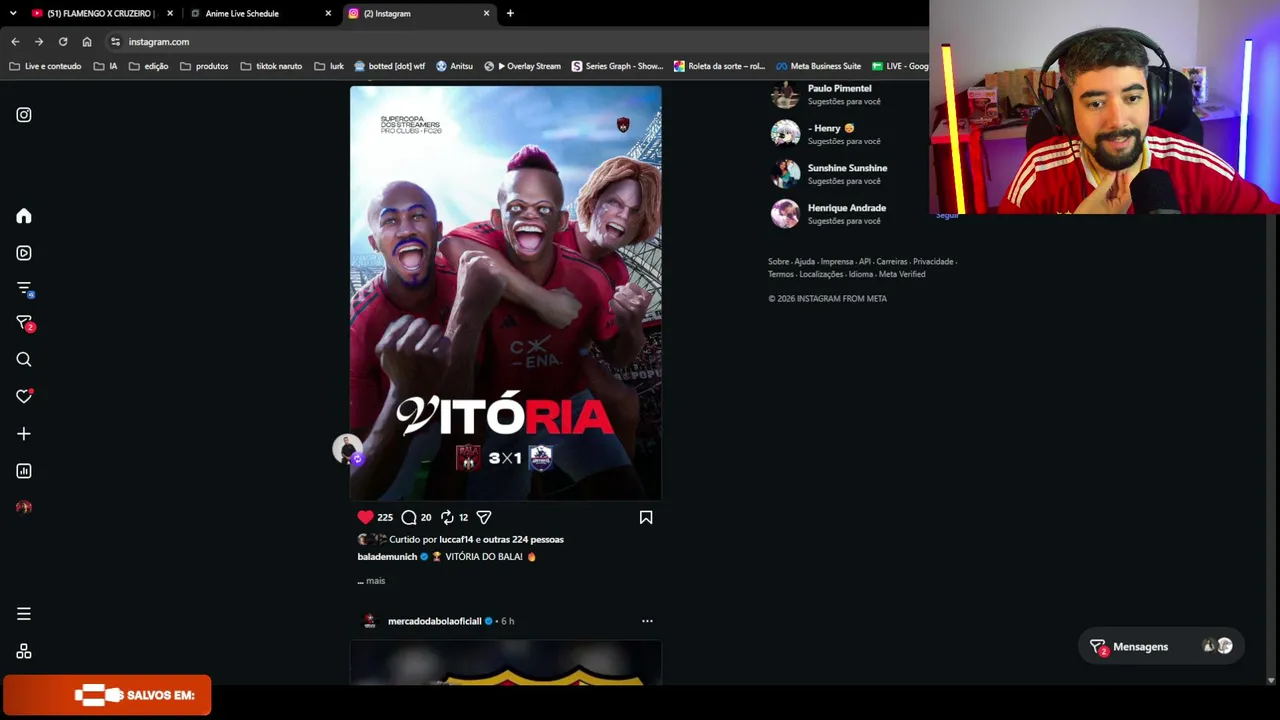The image size is (1280, 720).
Task: Expand the post caption with "... mais"
Action: (x=371, y=581)
